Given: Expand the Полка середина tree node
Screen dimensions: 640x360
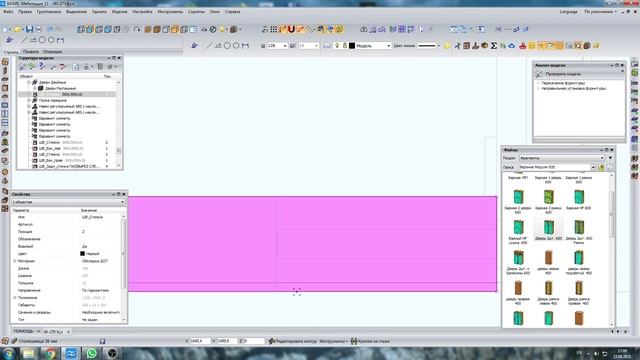Looking at the screenshot, I should coord(29,100).
